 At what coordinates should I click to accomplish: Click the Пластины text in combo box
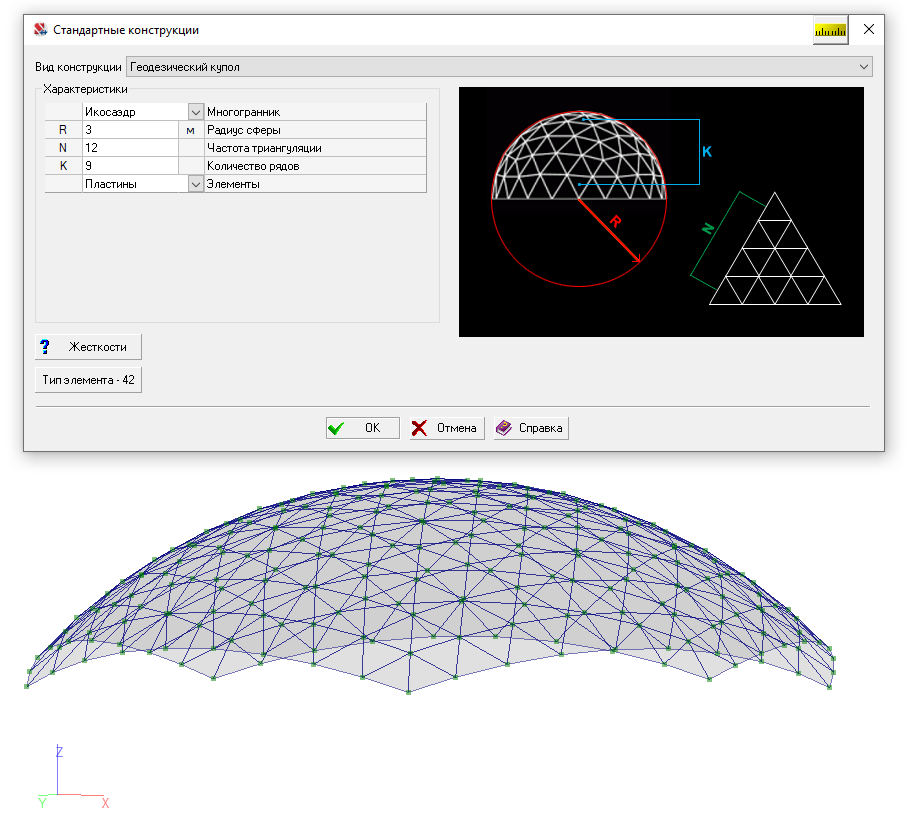click(111, 184)
